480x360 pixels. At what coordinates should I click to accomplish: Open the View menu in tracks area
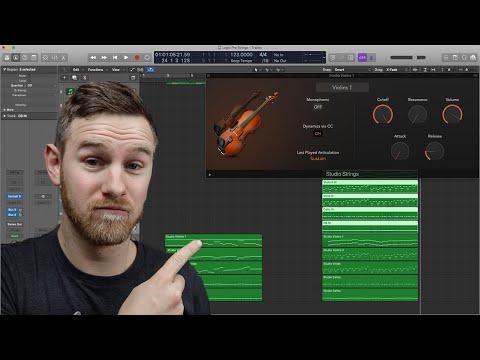(117, 69)
